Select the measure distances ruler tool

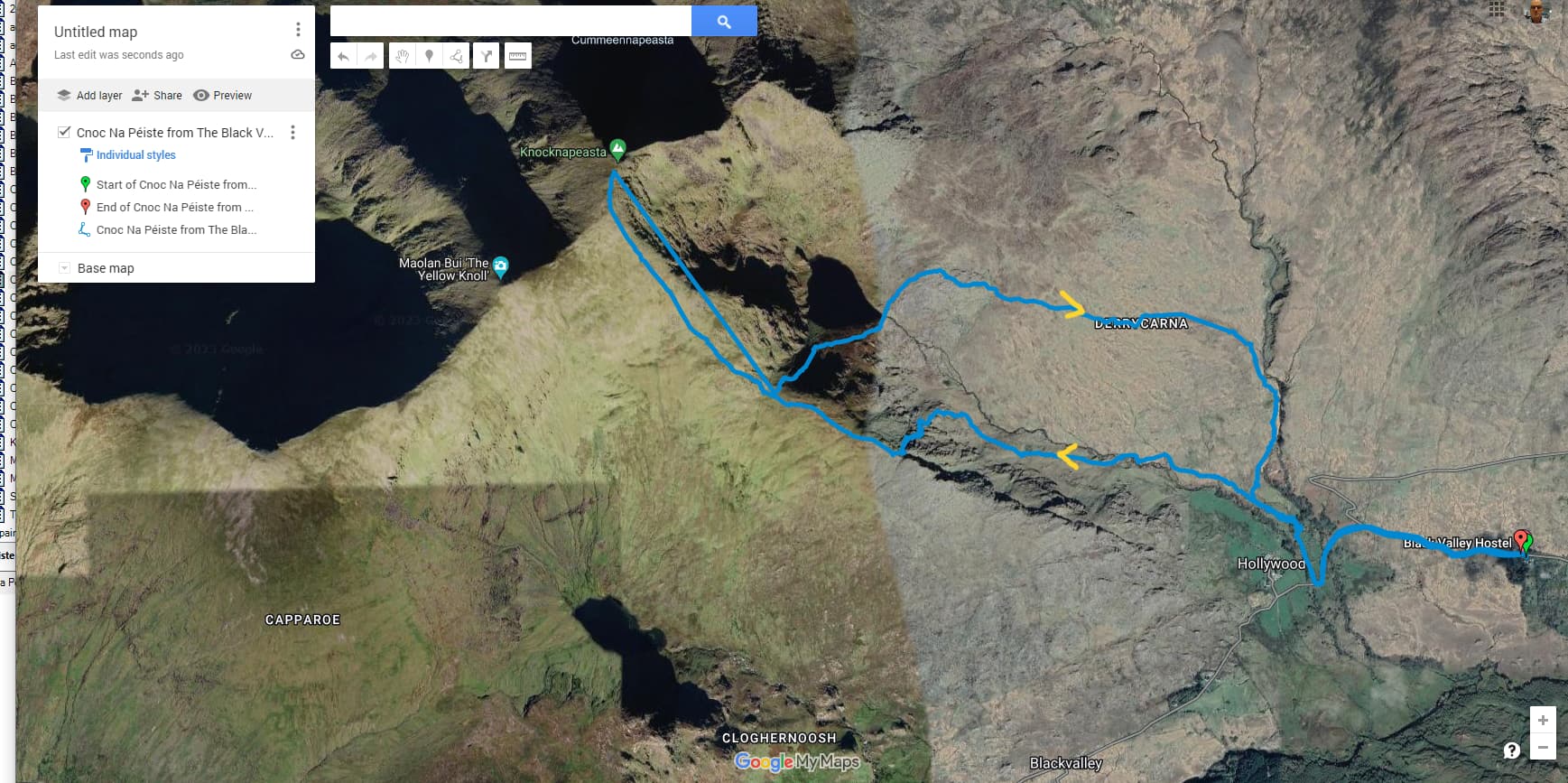click(x=517, y=56)
